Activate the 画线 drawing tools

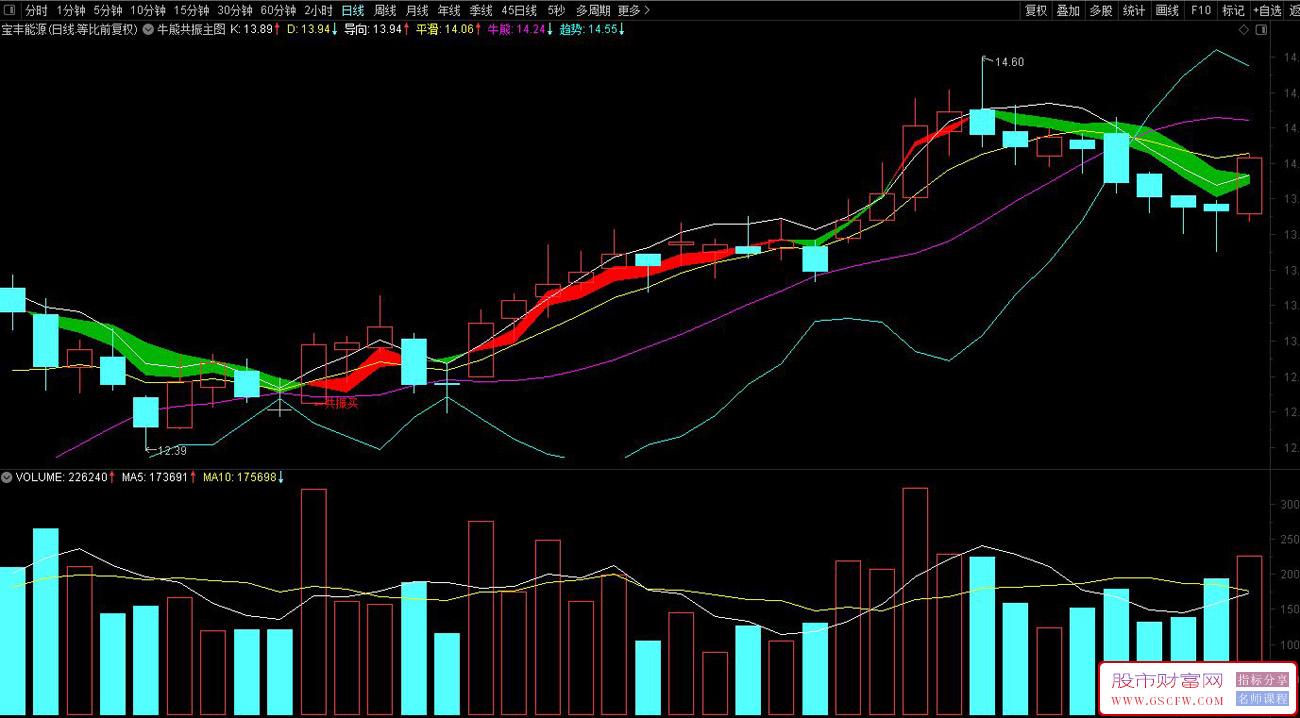(x=1167, y=10)
